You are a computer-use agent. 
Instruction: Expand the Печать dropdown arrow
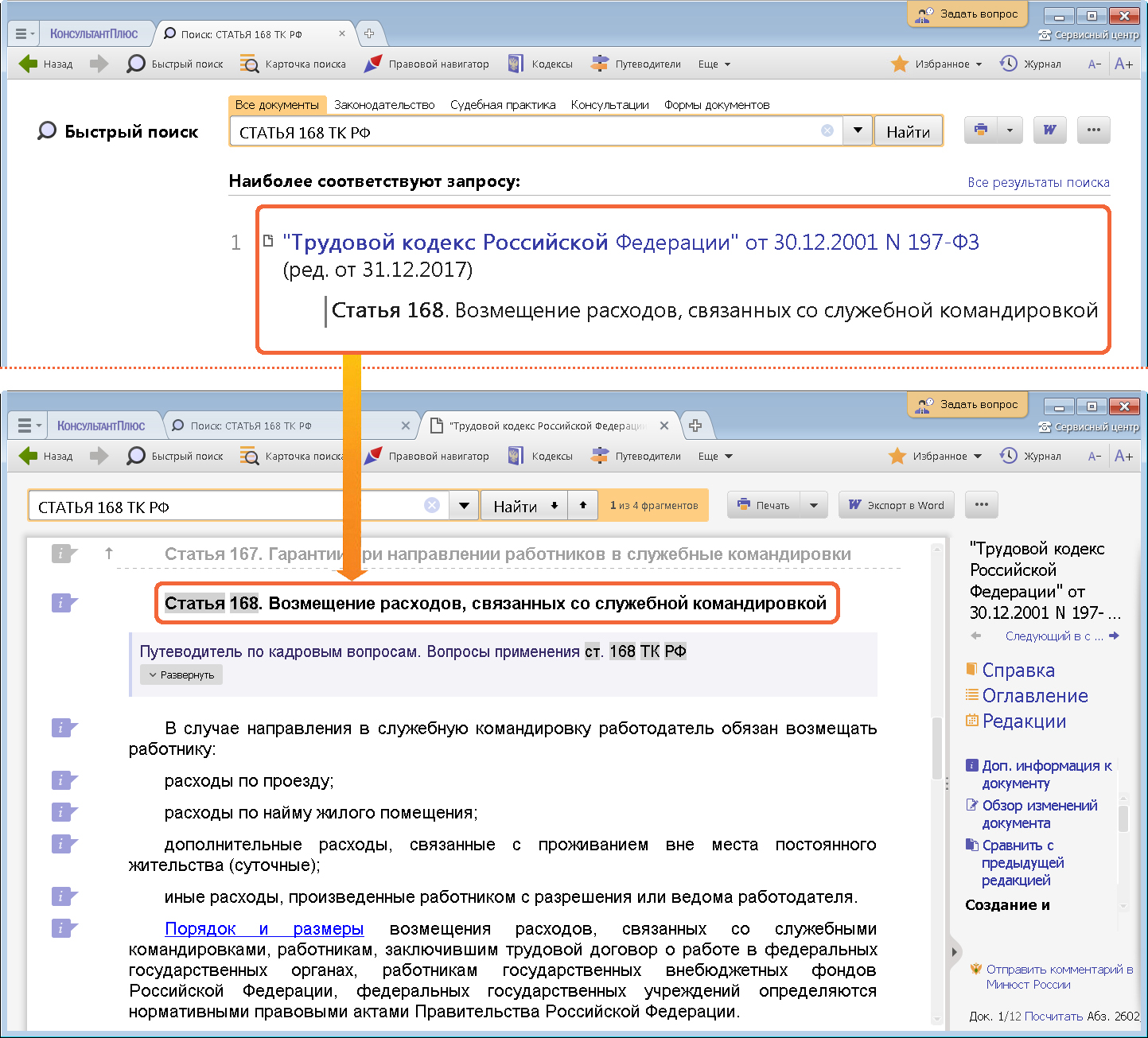pyautogui.click(x=814, y=505)
